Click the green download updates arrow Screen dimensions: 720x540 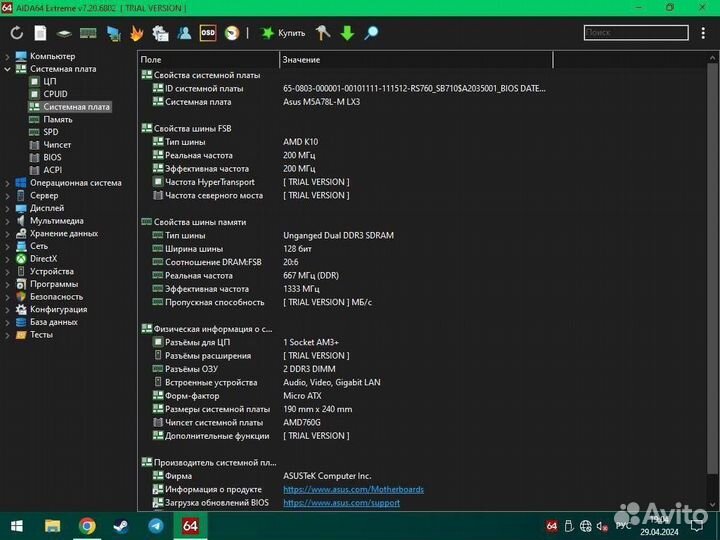(x=347, y=33)
